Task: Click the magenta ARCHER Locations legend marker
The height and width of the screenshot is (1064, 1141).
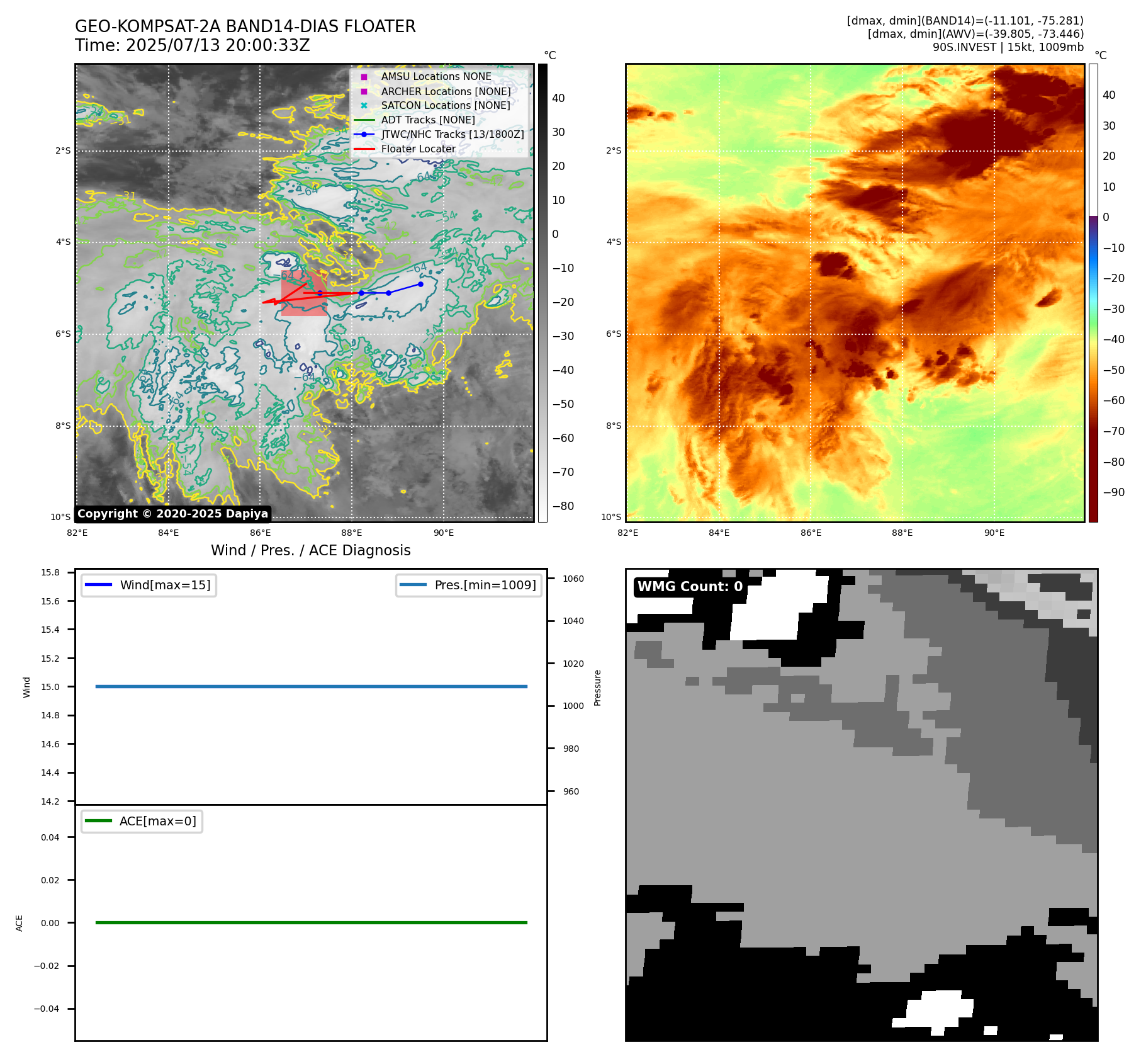Action: pyautogui.click(x=364, y=91)
